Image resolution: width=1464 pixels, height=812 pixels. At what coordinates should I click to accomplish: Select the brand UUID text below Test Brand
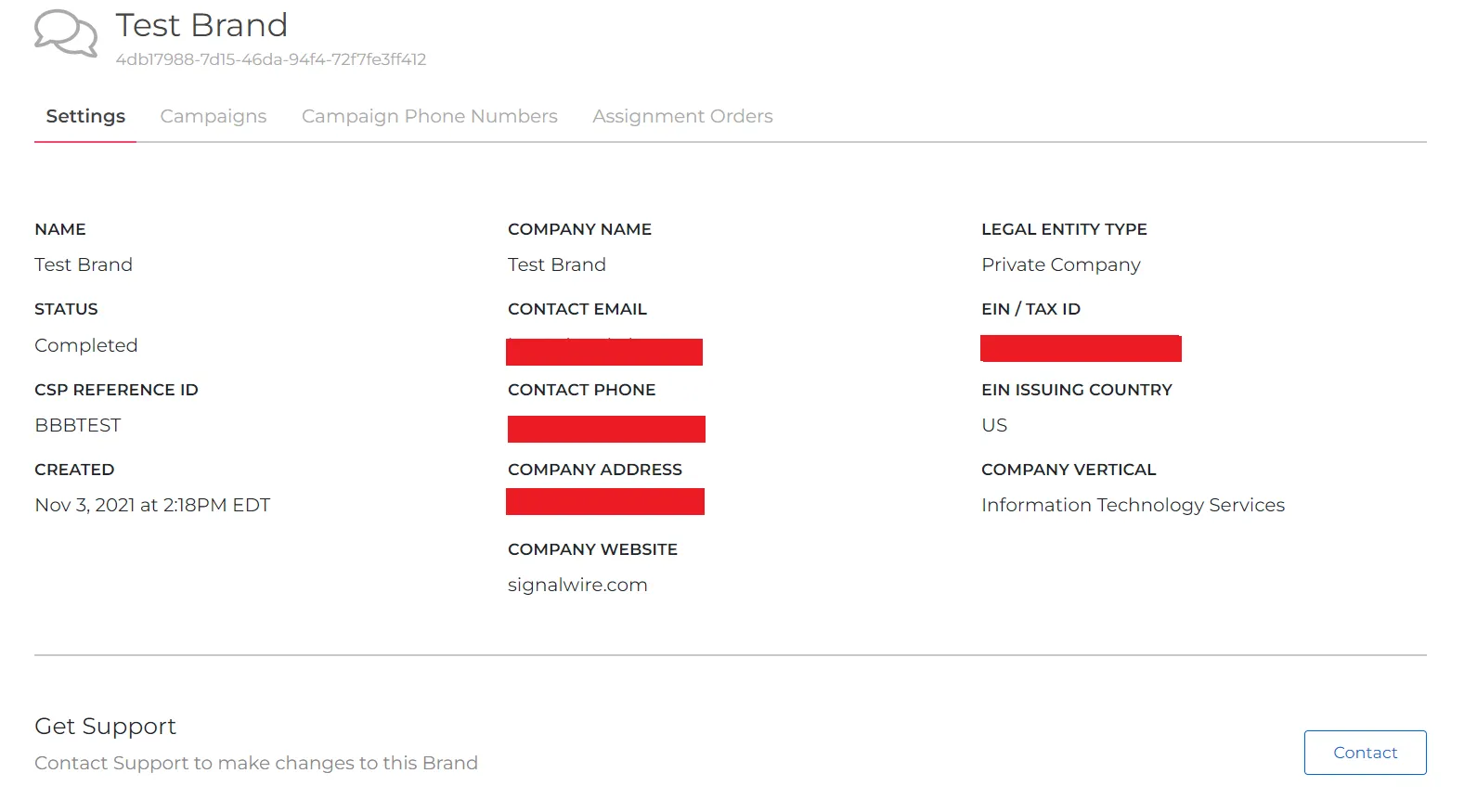pos(270,59)
